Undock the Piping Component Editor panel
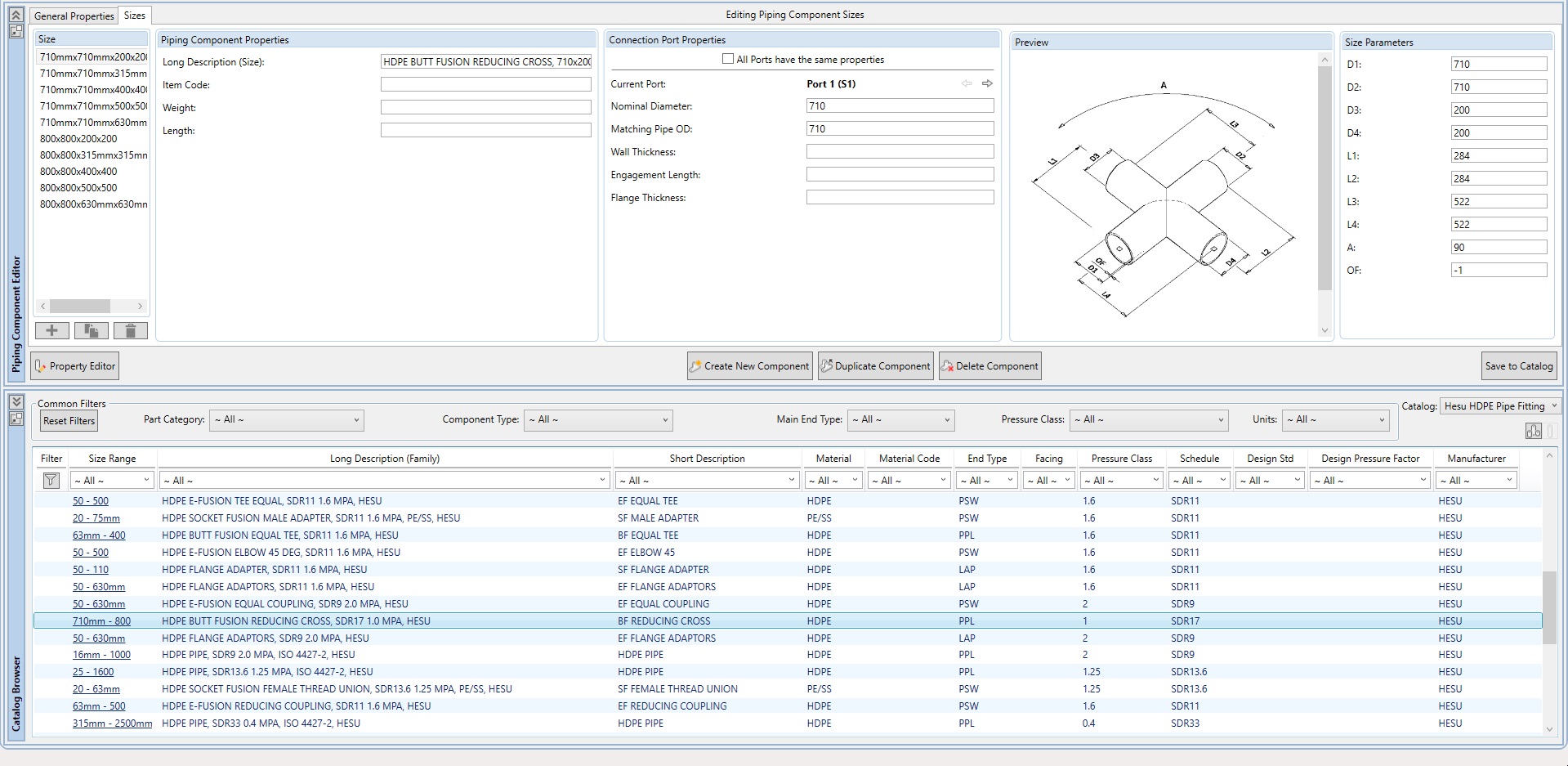The width and height of the screenshot is (1568, 766). (x=16, y=31)
